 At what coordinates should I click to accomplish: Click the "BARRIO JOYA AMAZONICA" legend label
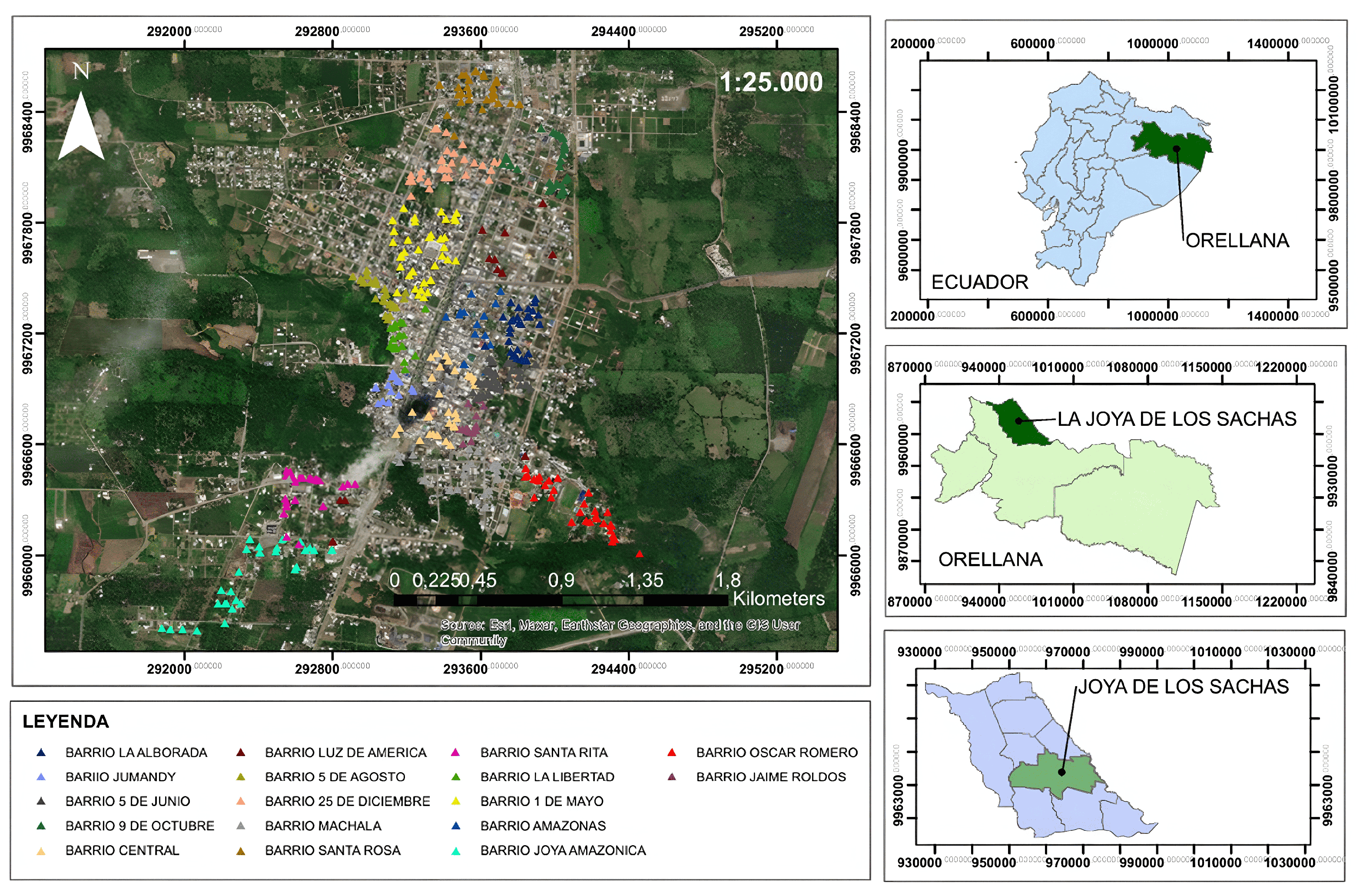(563, 851)
